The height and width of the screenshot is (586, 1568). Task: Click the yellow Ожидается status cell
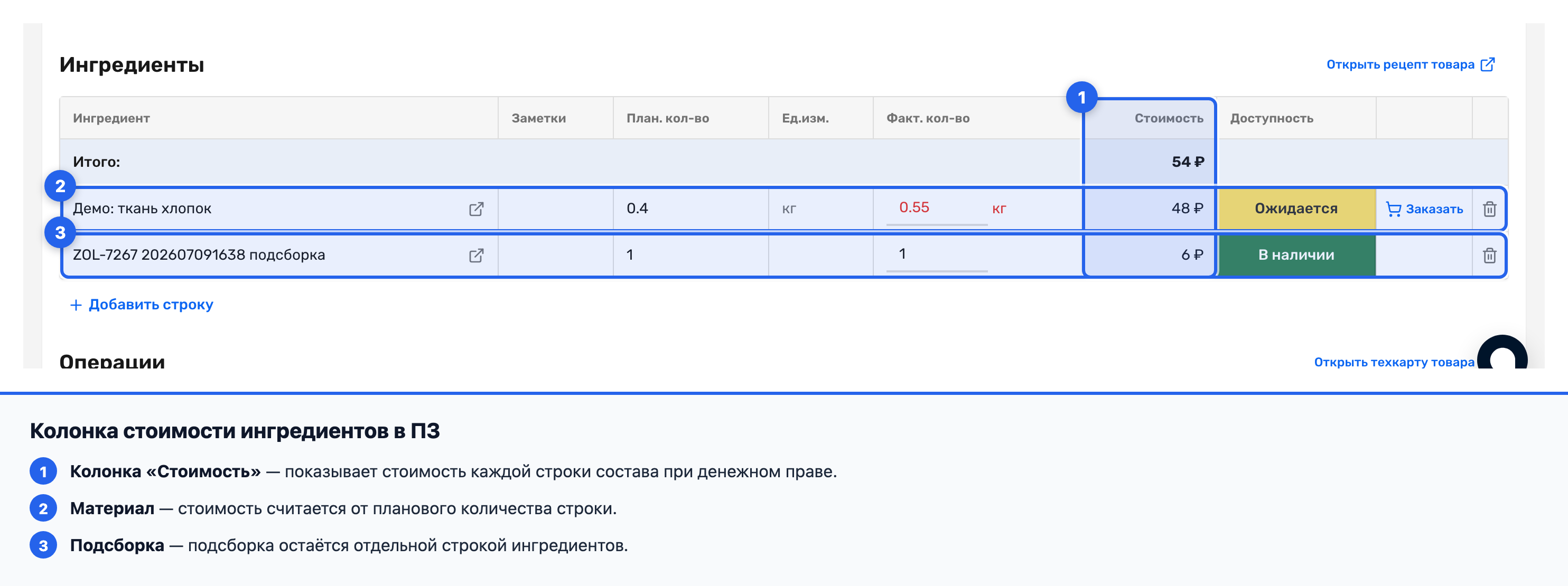coord(1296,209)
